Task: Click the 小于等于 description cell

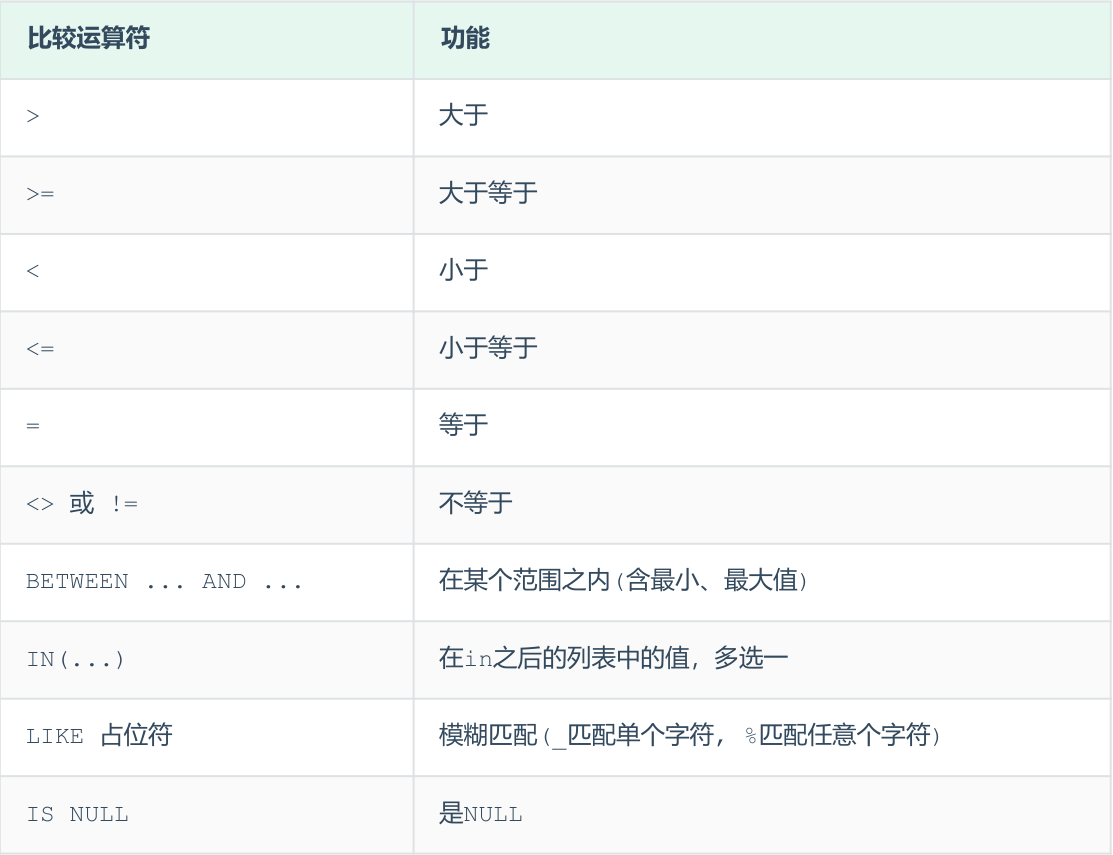Action: (x=488, y=349)
